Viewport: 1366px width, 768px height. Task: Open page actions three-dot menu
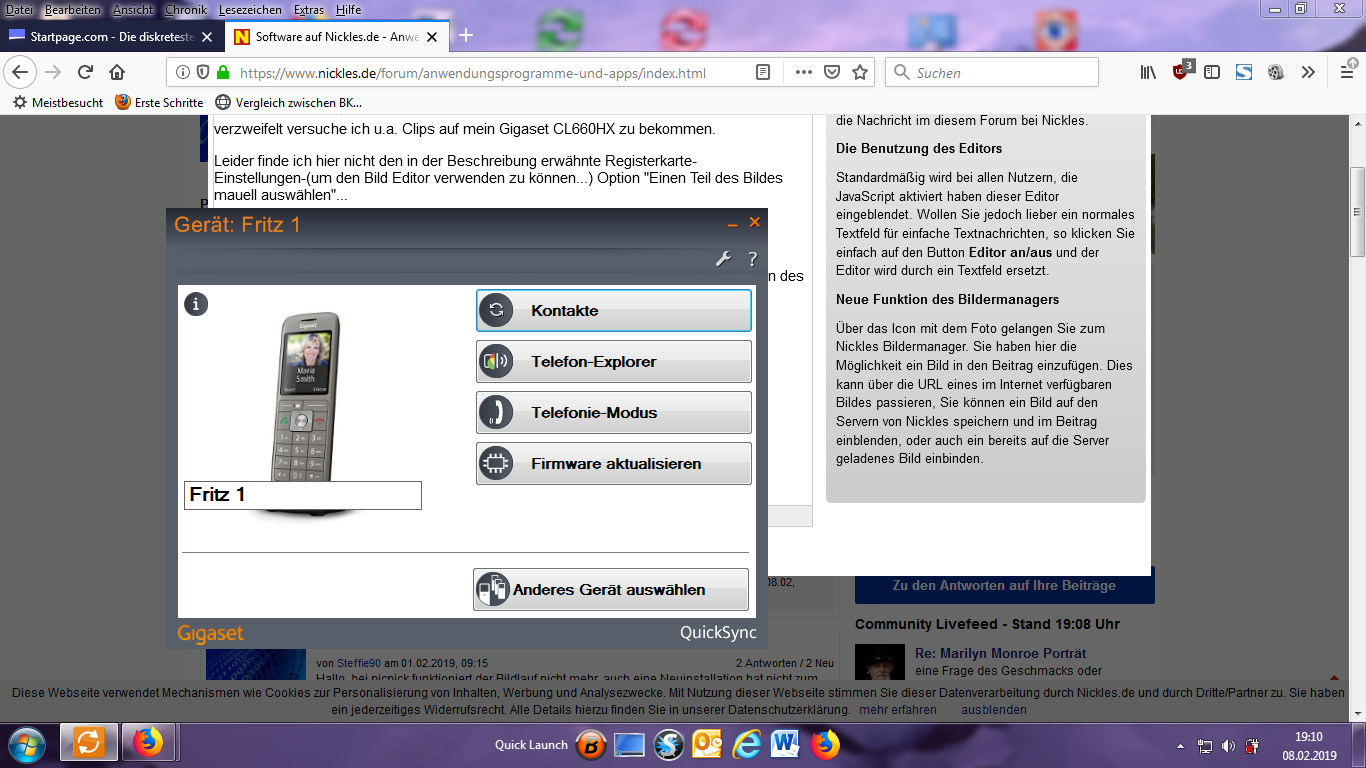pos(804,72)
